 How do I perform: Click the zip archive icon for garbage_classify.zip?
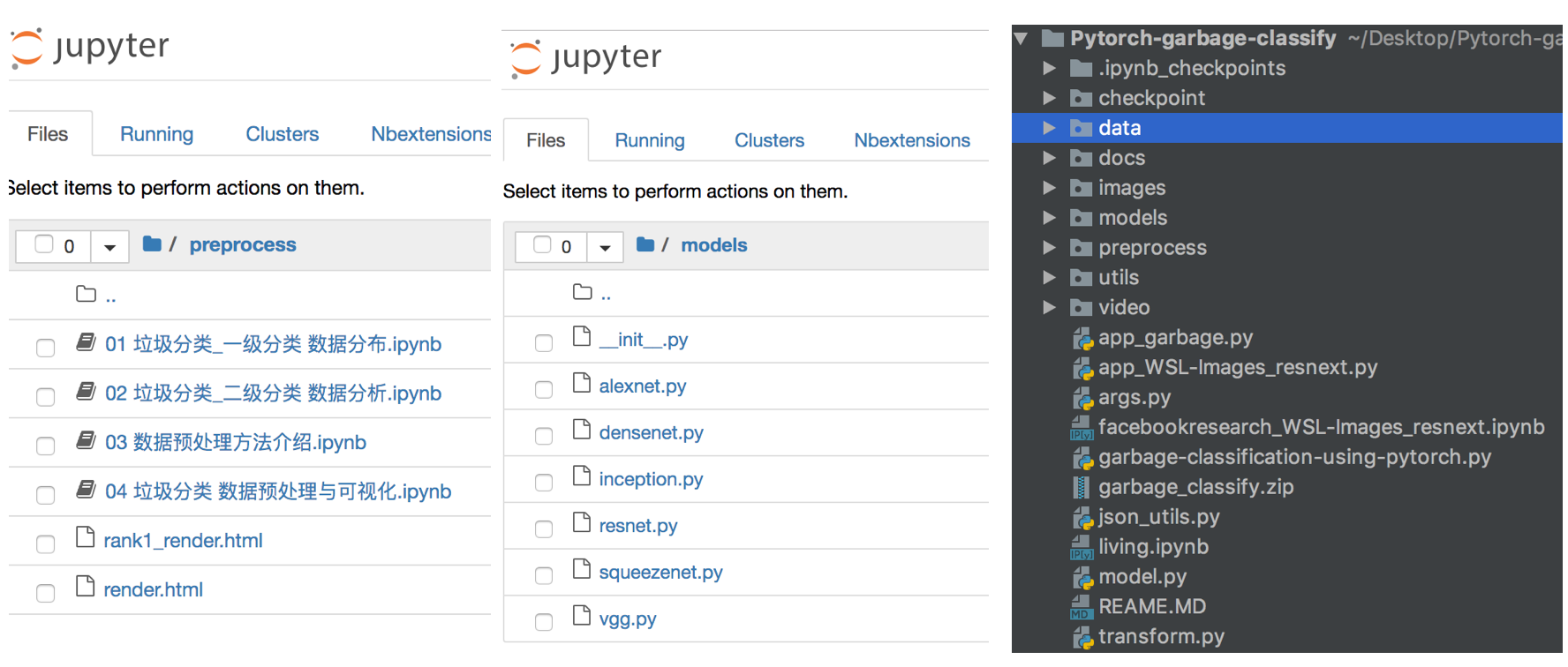pyautogui.click(x=1082, y=487)
